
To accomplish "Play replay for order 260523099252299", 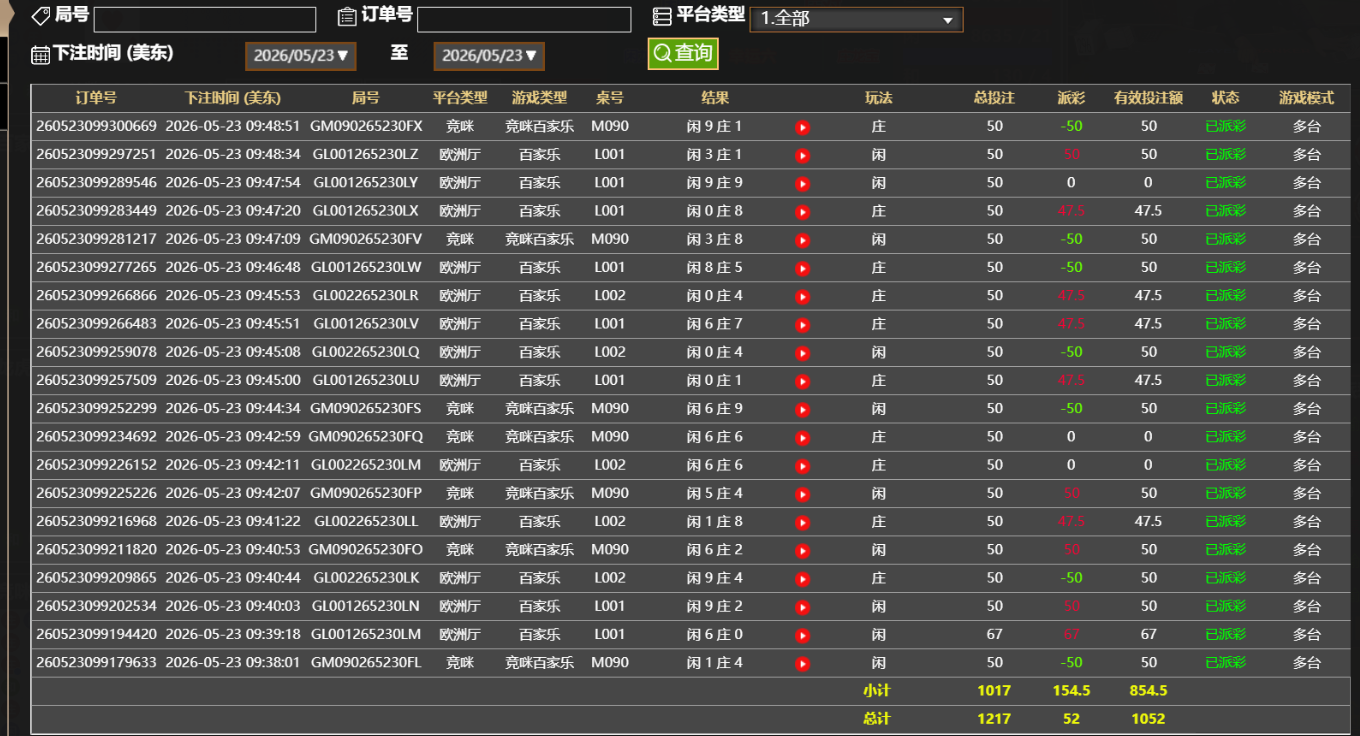I will [802, 409].
